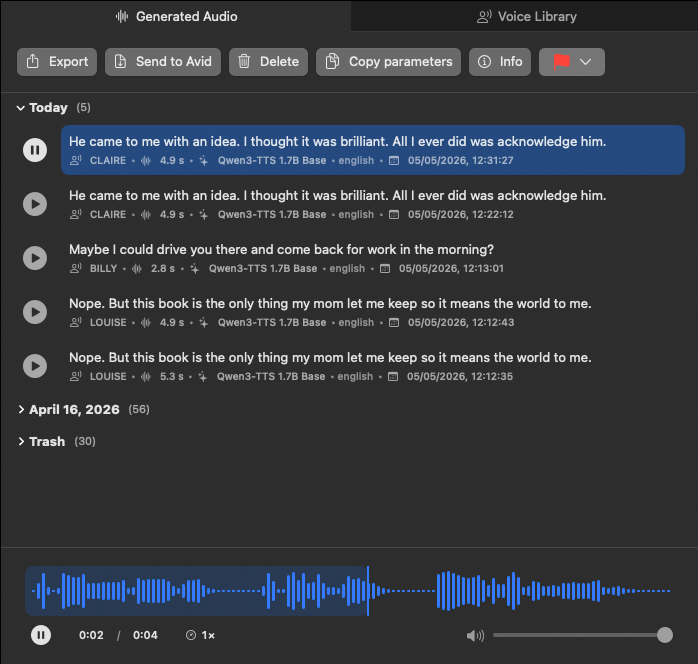This screenshot has height=664, width=698.
Task: Click the calendar icon beside 12:13:01
Action: coord(385,268)
